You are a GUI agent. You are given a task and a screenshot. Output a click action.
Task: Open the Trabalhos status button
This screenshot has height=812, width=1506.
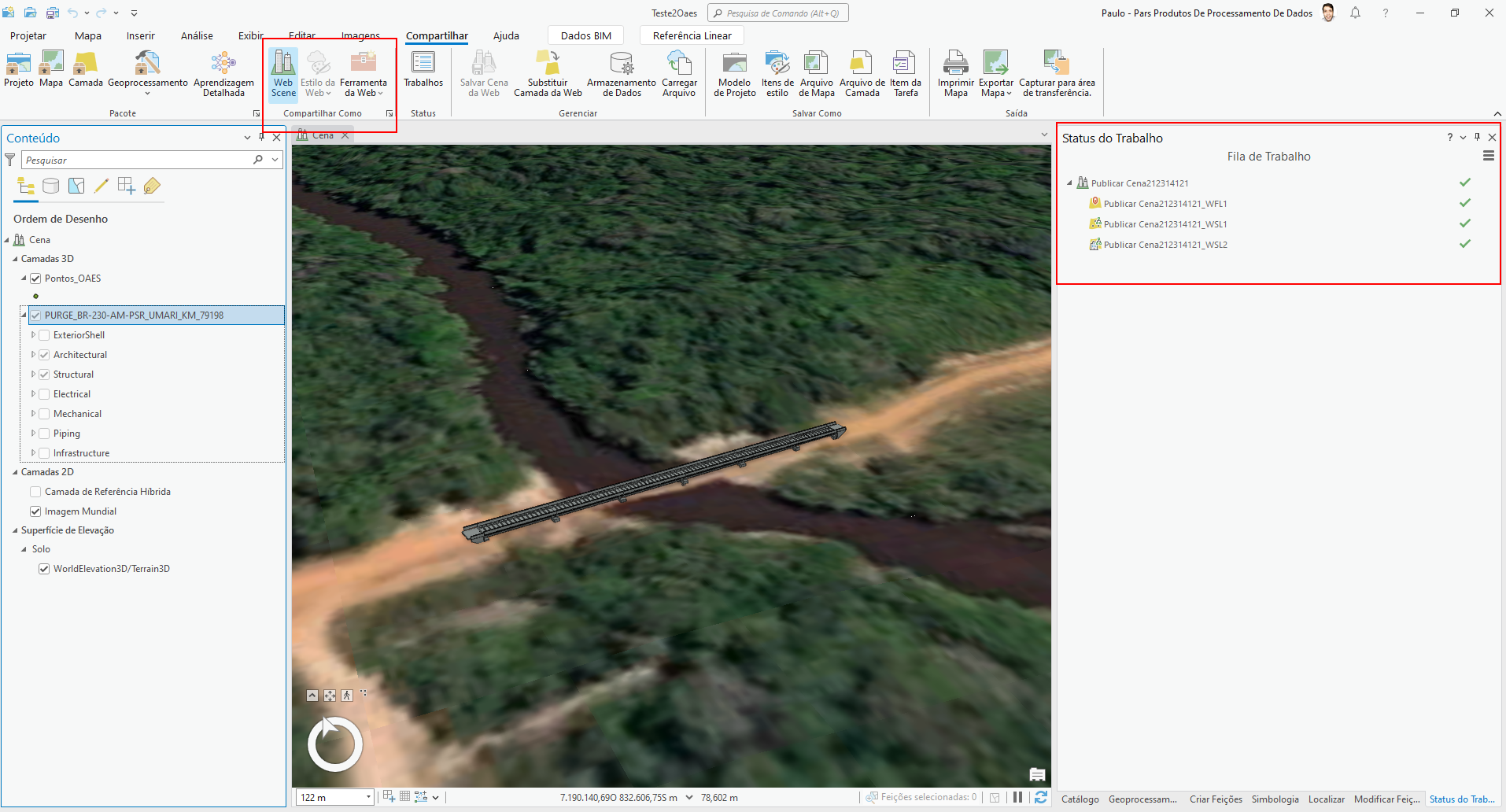pyautogui.click(x=423, y=69)
